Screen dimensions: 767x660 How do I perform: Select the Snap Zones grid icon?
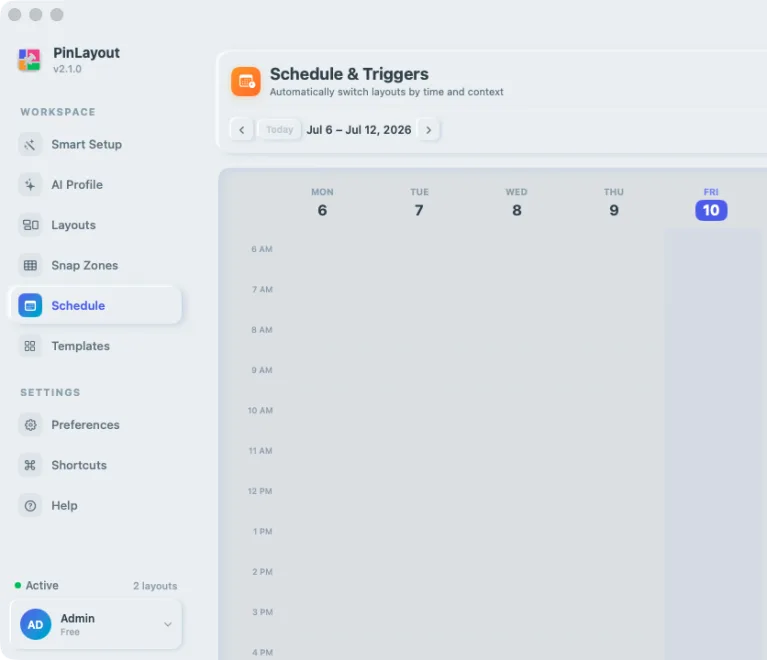(x=30, y=265)
